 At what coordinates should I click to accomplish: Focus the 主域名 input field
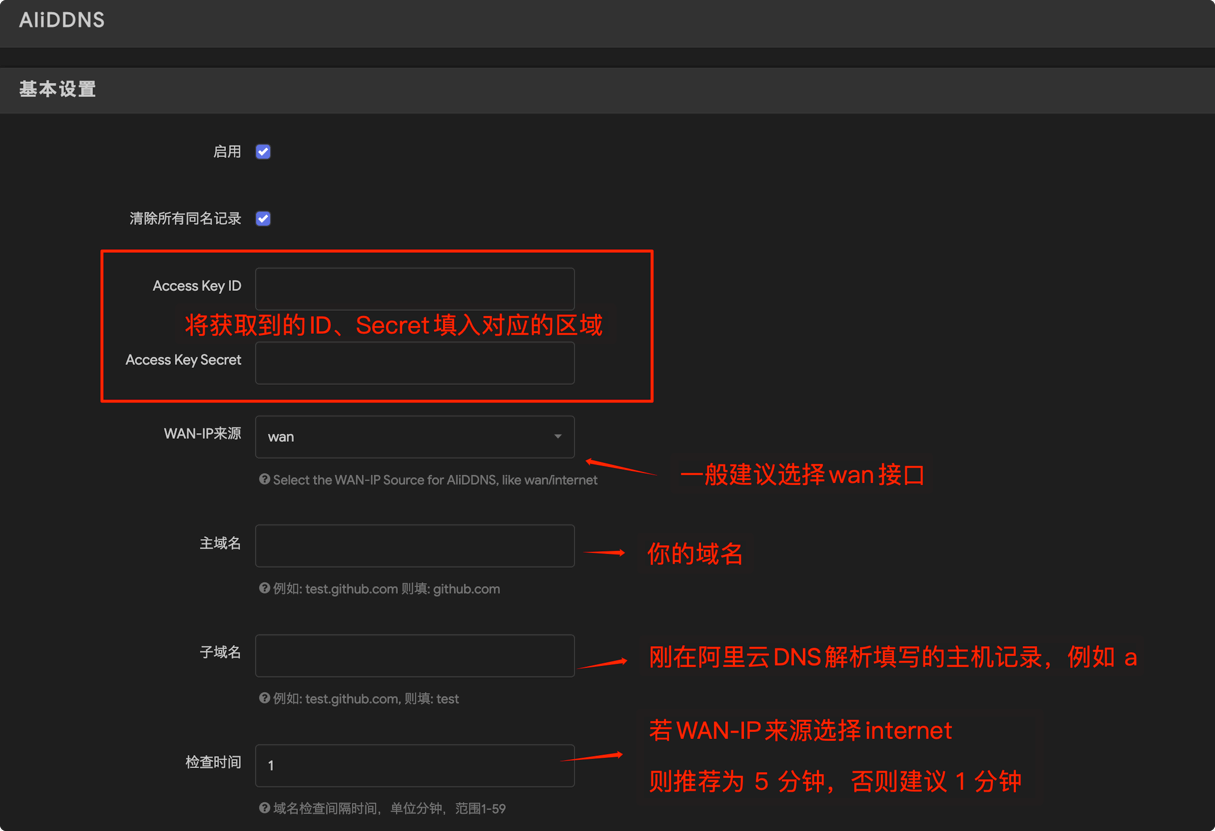pyautogui.click(x=415, y=546)
